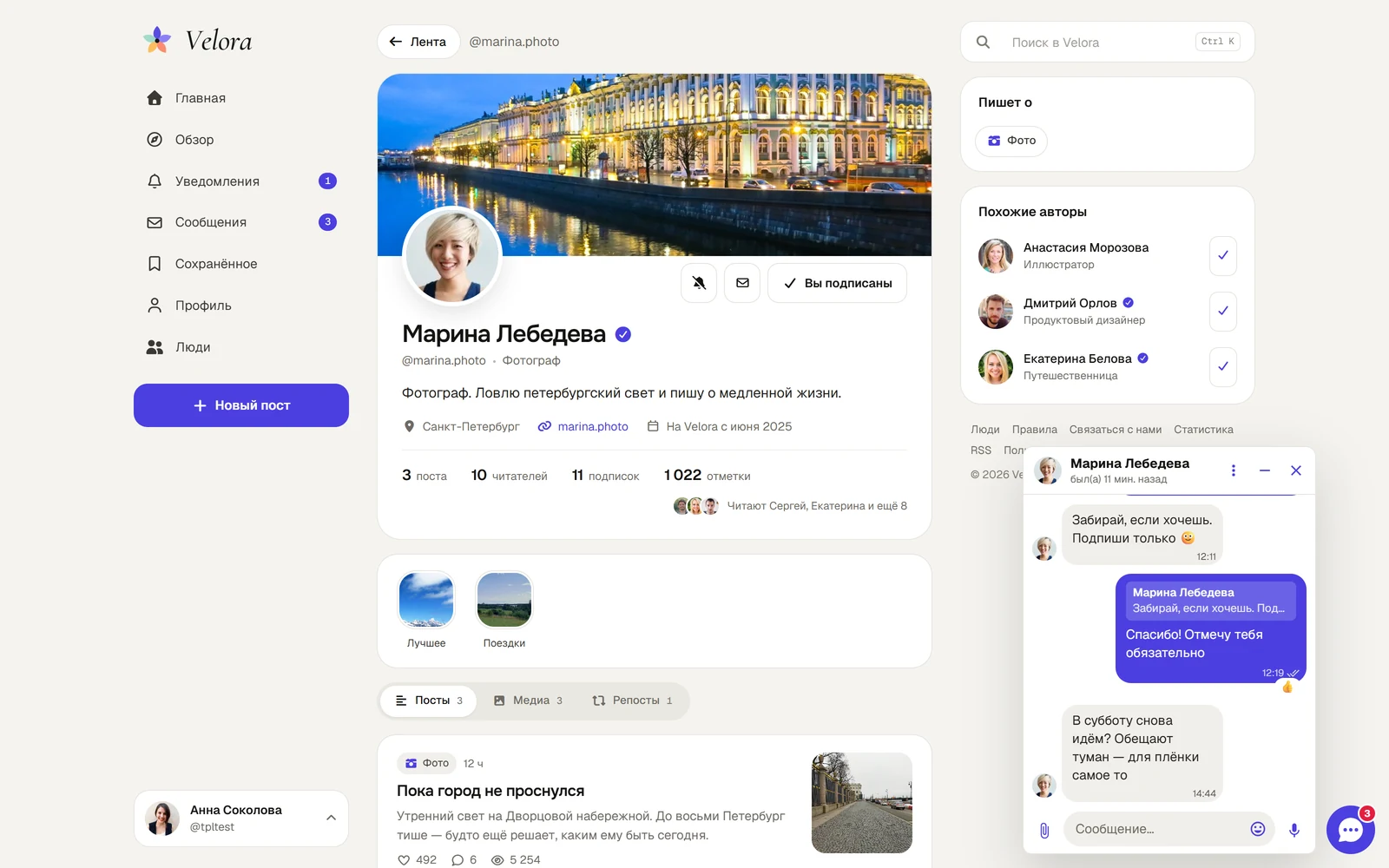The width and height of the screenshot is (1389, 868).
Task: Select the Фото topic chip under Пишет о
Action: click(x=1011, y=141)
